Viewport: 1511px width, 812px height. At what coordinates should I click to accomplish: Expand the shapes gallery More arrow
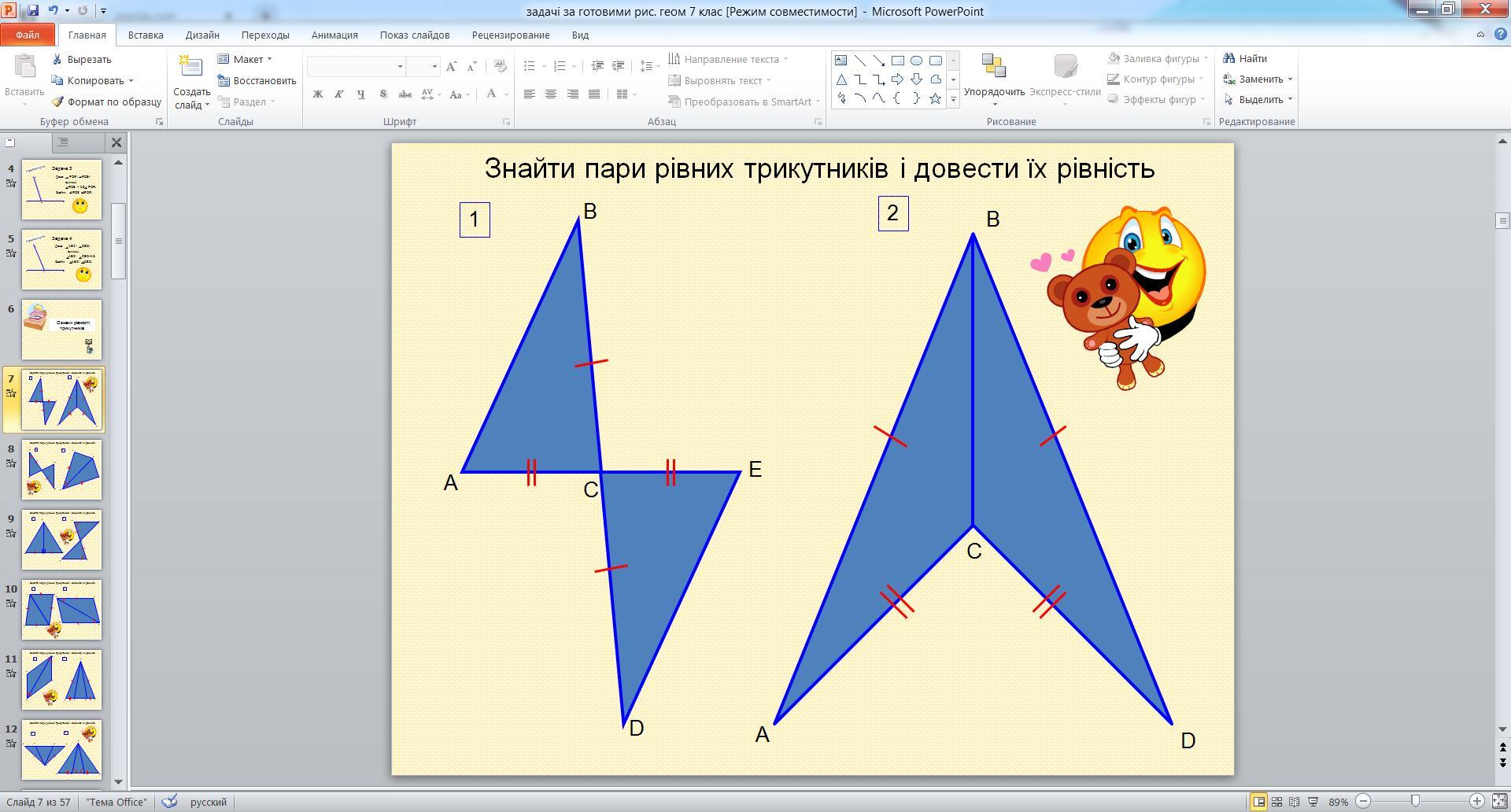(x=953, y=99)
